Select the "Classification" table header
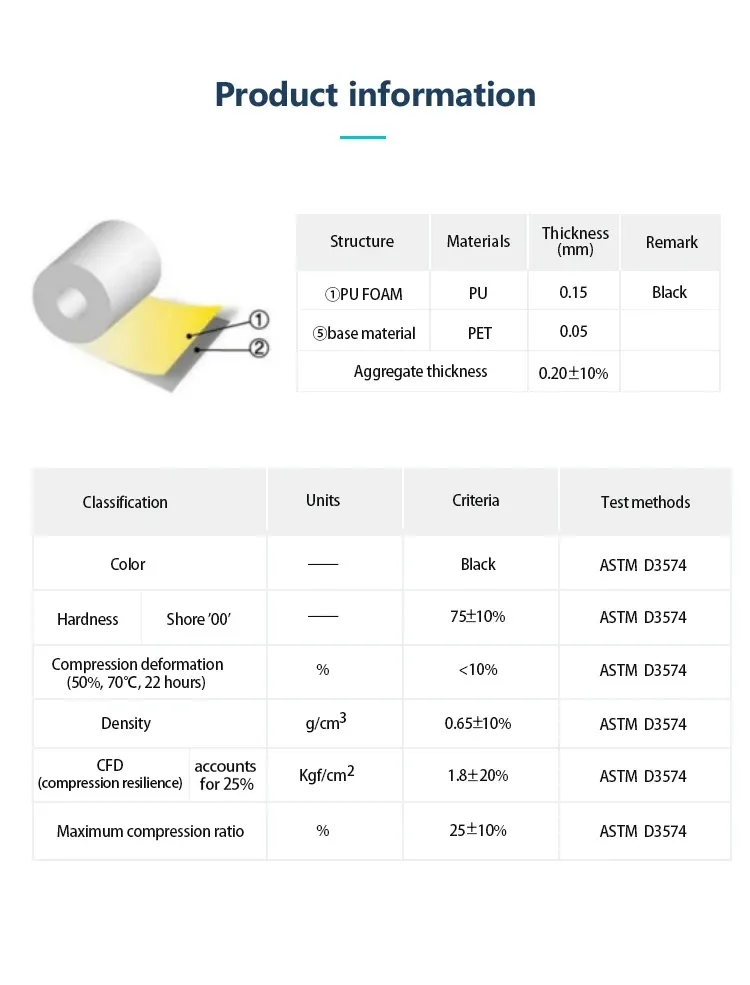Viewport: 750px width, 985px height. [x=125, y=502]
